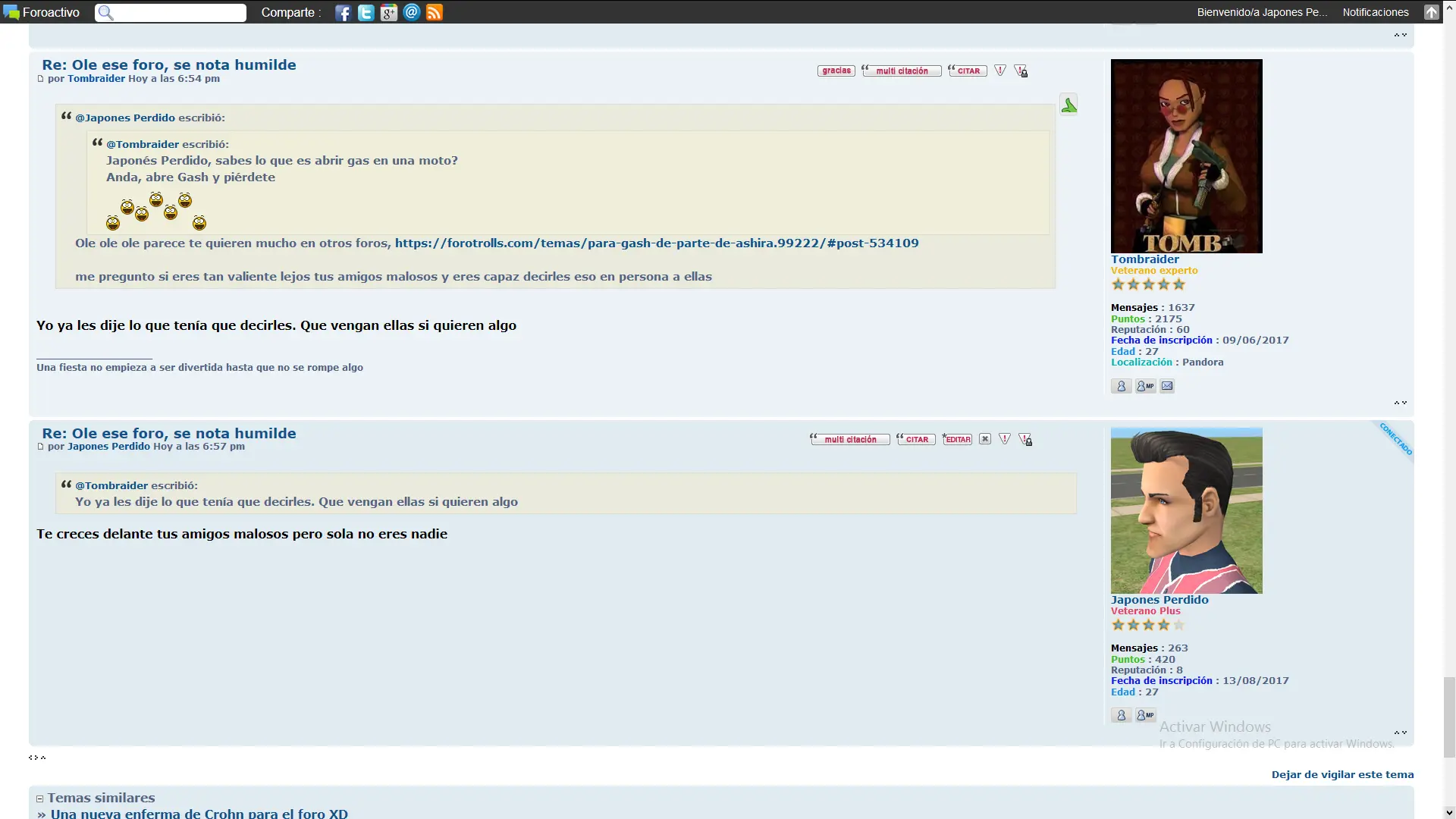Report Tombraider's post with warning triangle
Viewport: 1456px width, 819px height.
click(1000, 71)
